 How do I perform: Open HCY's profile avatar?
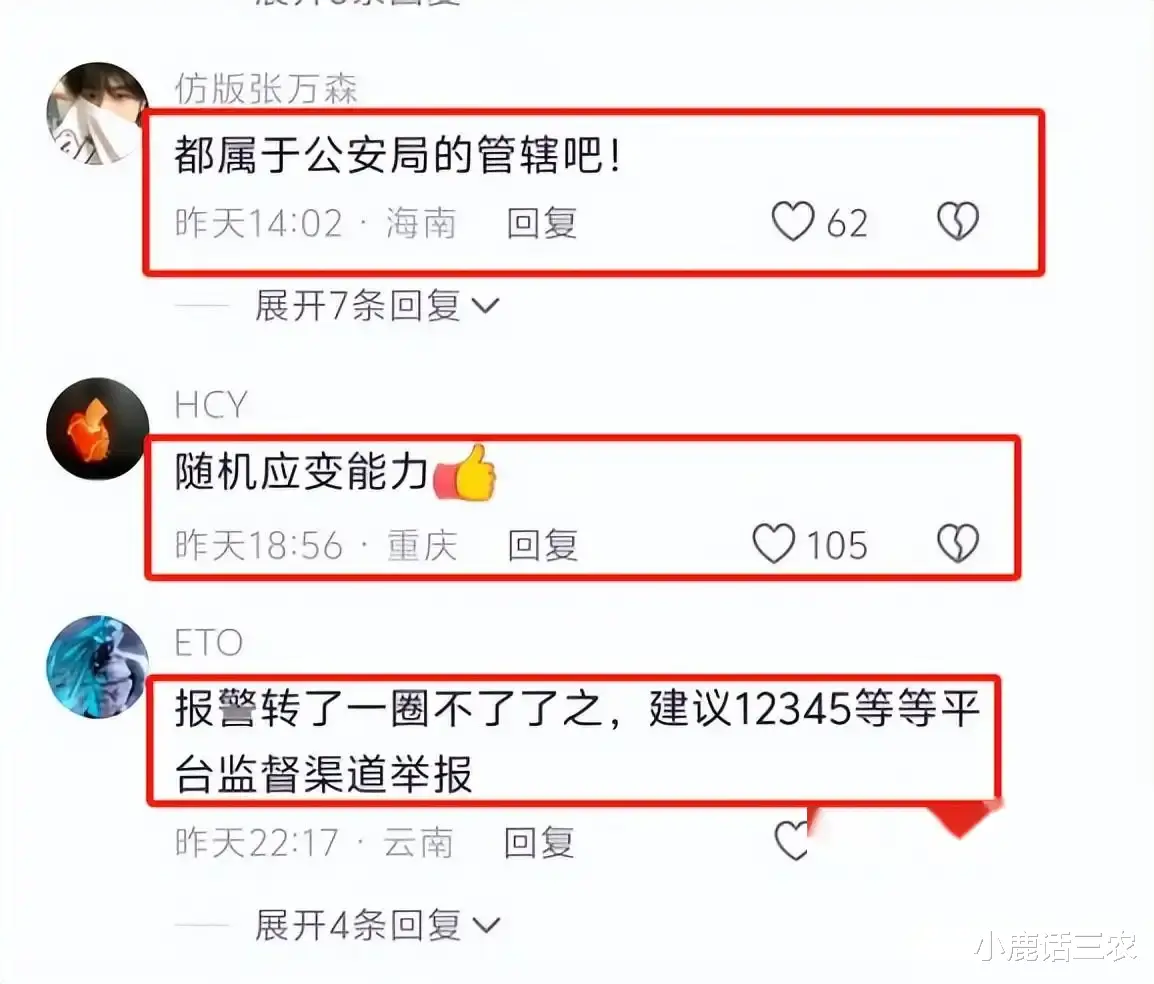click(97, 428)
